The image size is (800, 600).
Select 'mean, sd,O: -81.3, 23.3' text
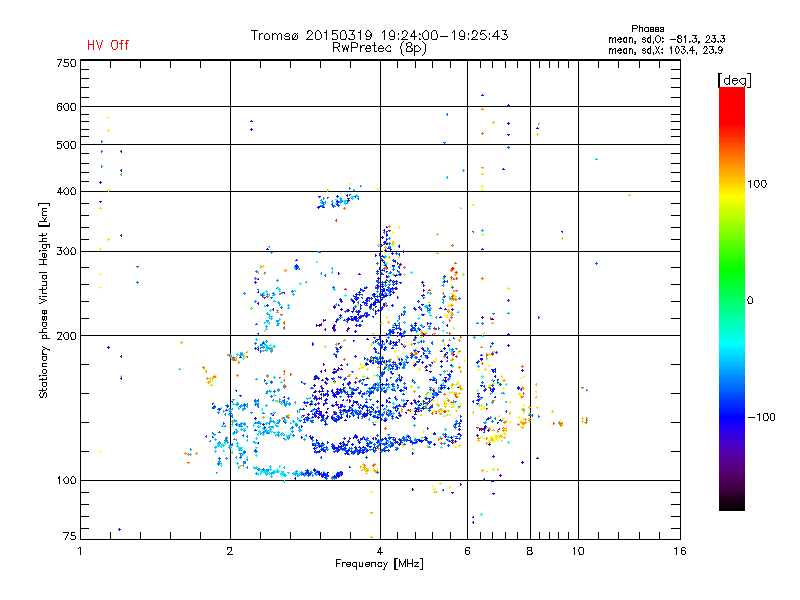666,39
